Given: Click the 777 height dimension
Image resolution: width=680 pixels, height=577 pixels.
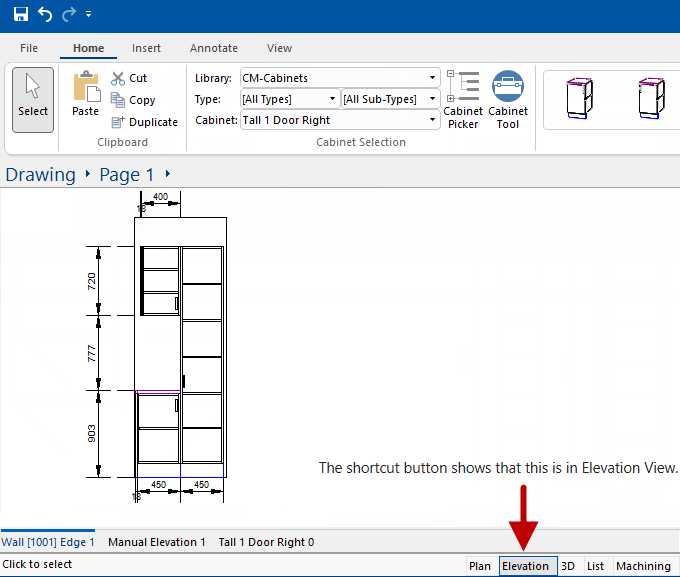Looking at the screenshot, I should pos(92,353).
